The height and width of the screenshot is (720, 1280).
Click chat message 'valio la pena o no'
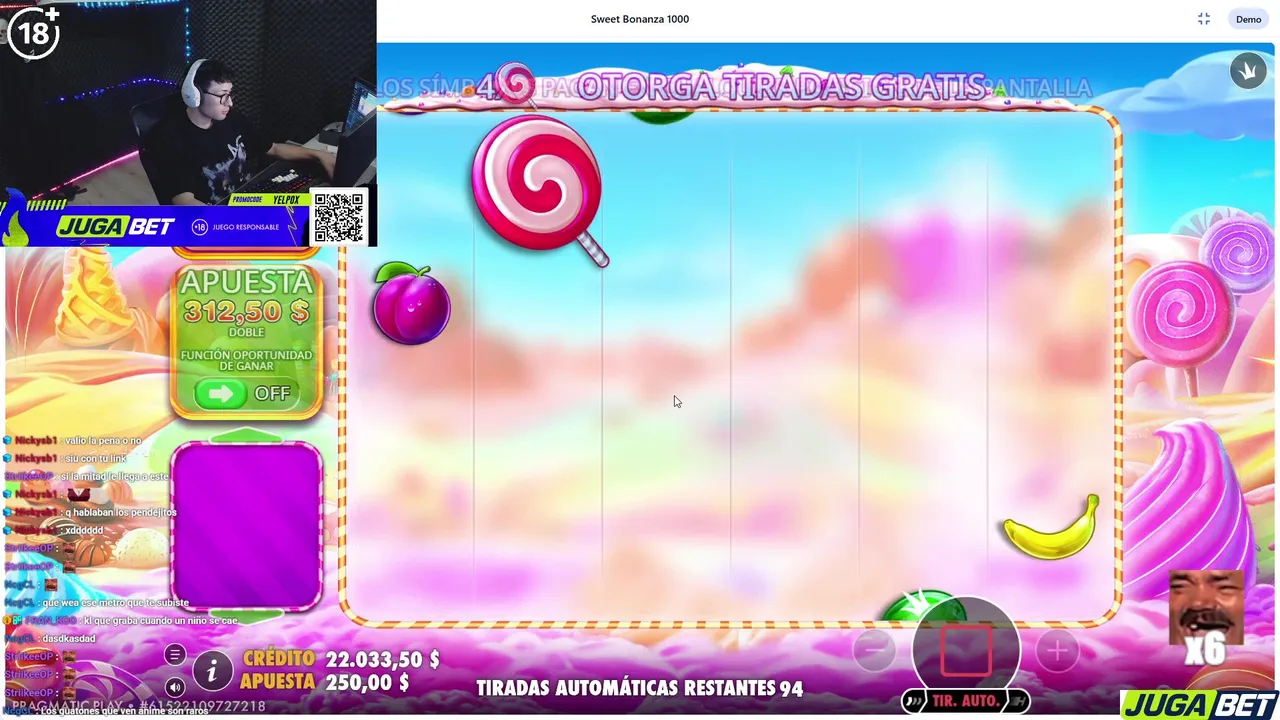[103, 441]
